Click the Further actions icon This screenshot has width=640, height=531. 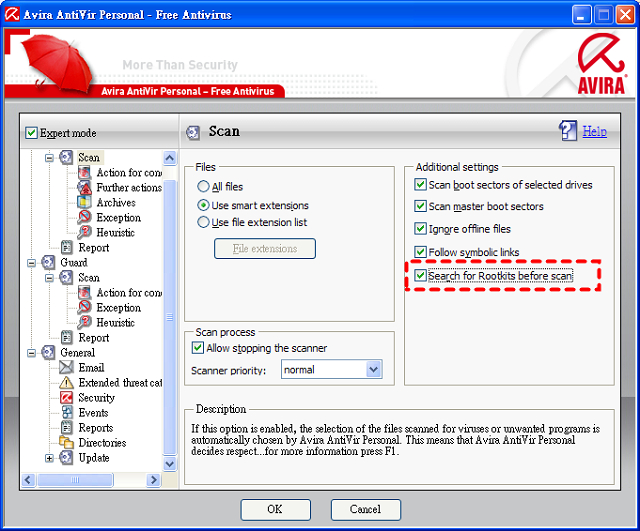(x=84, y=187)
